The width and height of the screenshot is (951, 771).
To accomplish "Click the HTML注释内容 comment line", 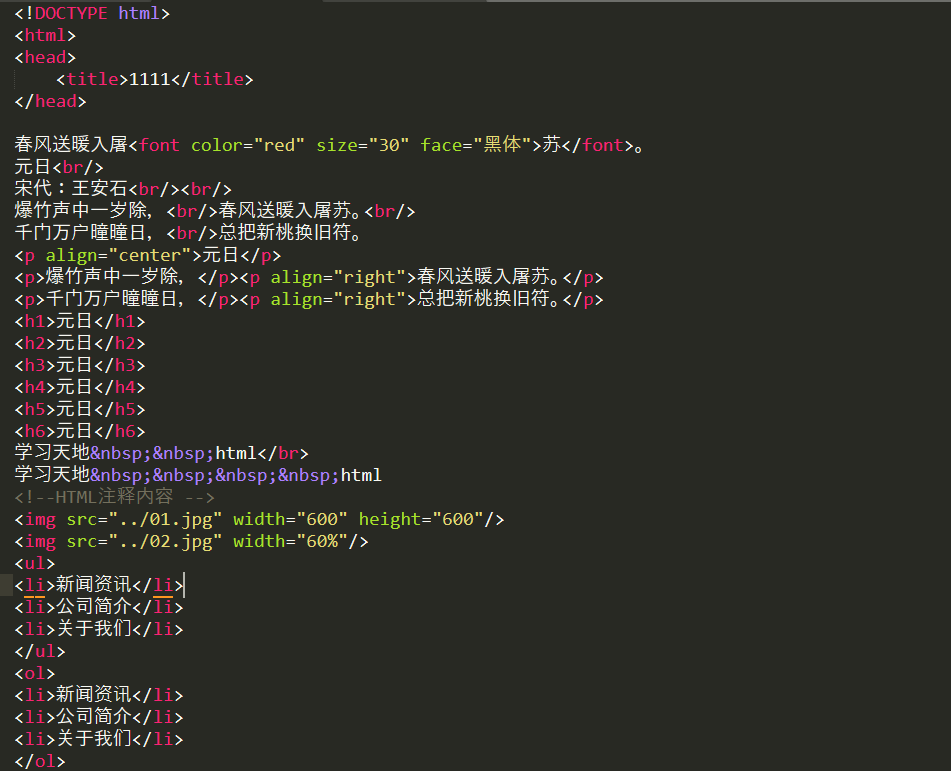I will click(115, 497).
